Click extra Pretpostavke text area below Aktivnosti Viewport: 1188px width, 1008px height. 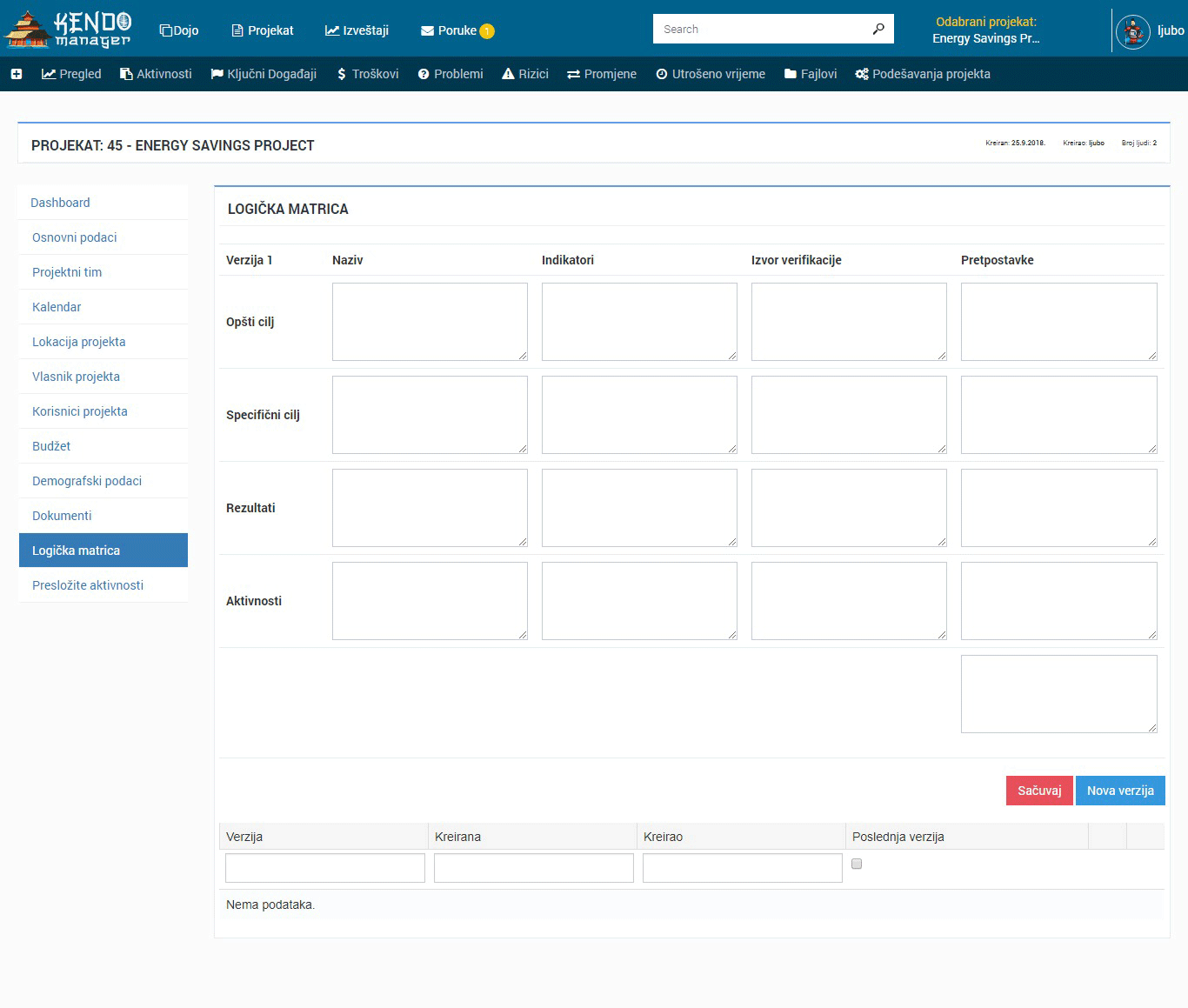1059,694
